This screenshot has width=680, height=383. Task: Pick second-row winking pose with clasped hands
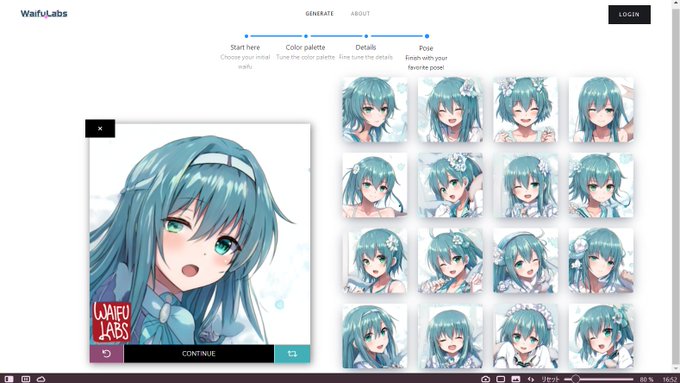click(526, 185)
